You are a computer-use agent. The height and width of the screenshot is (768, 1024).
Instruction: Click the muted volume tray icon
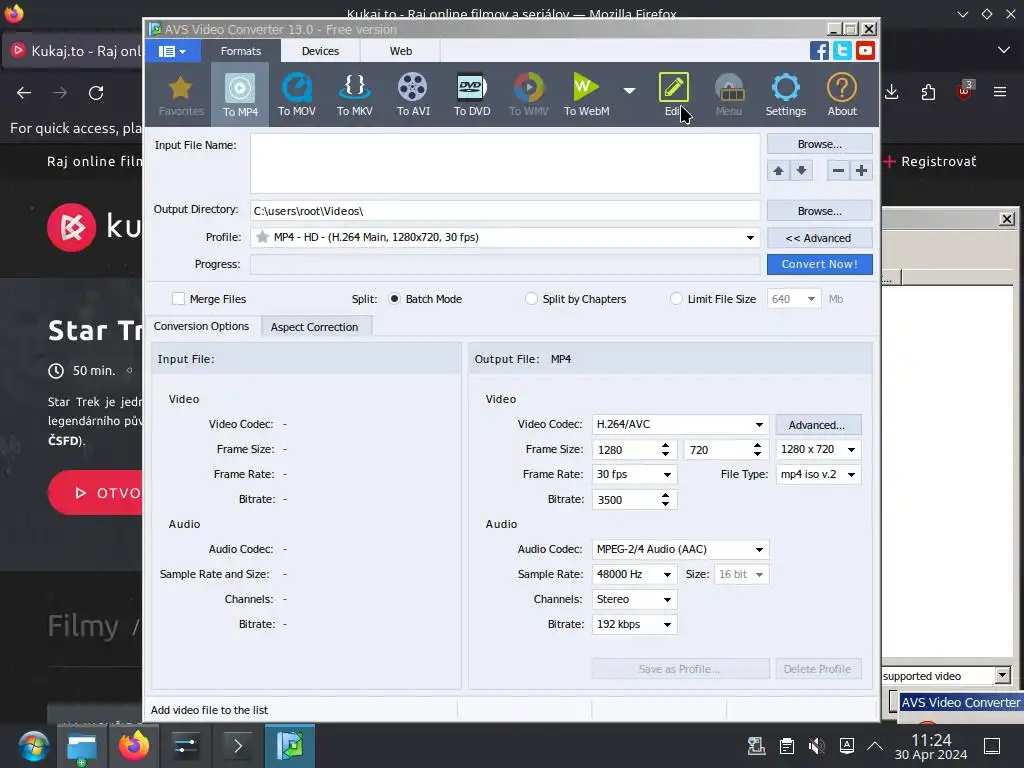816,746
